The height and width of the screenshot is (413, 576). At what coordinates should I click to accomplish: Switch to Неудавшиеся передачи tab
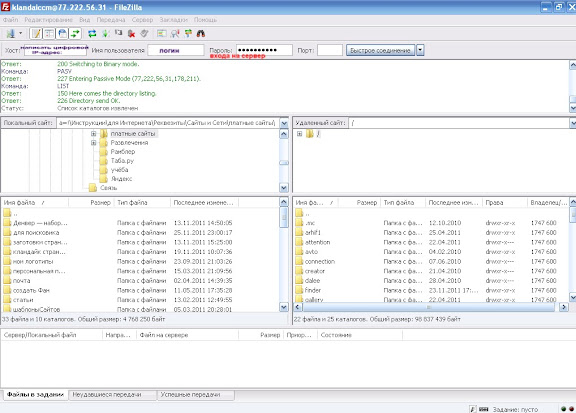click(112, 395)
